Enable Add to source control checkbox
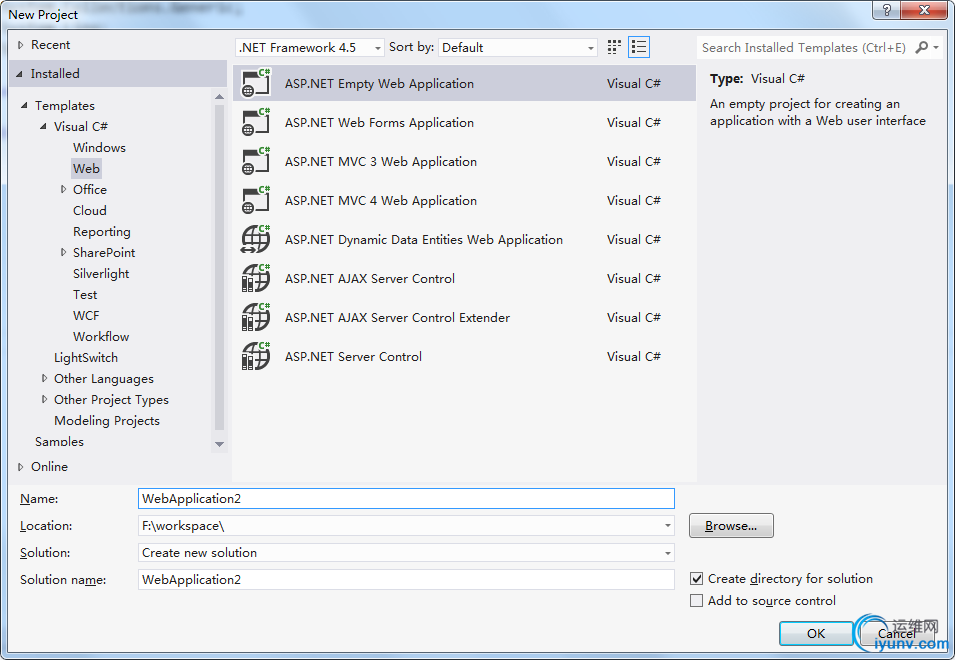 [x=696, y=600]
